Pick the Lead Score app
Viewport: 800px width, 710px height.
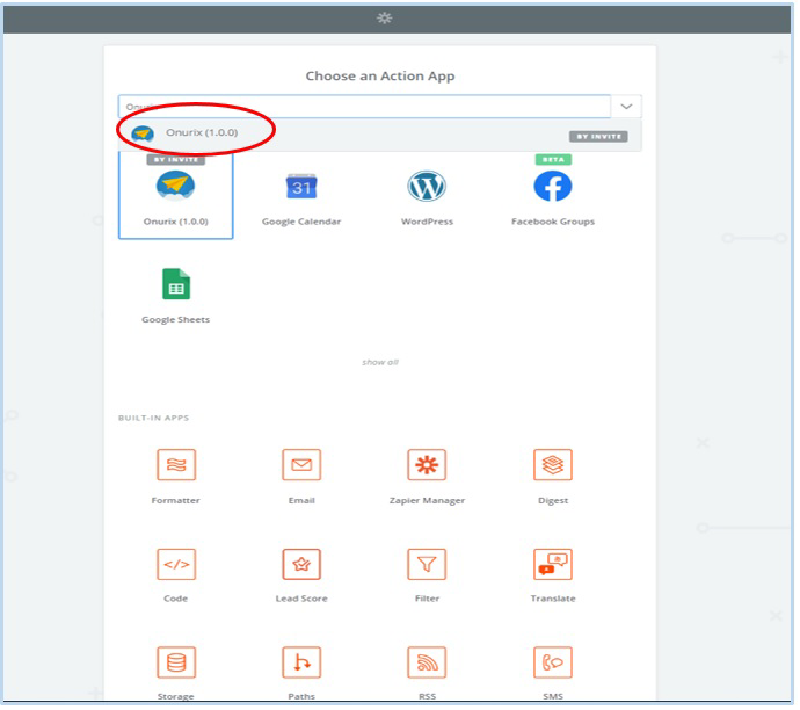click(x=302, y=575)
